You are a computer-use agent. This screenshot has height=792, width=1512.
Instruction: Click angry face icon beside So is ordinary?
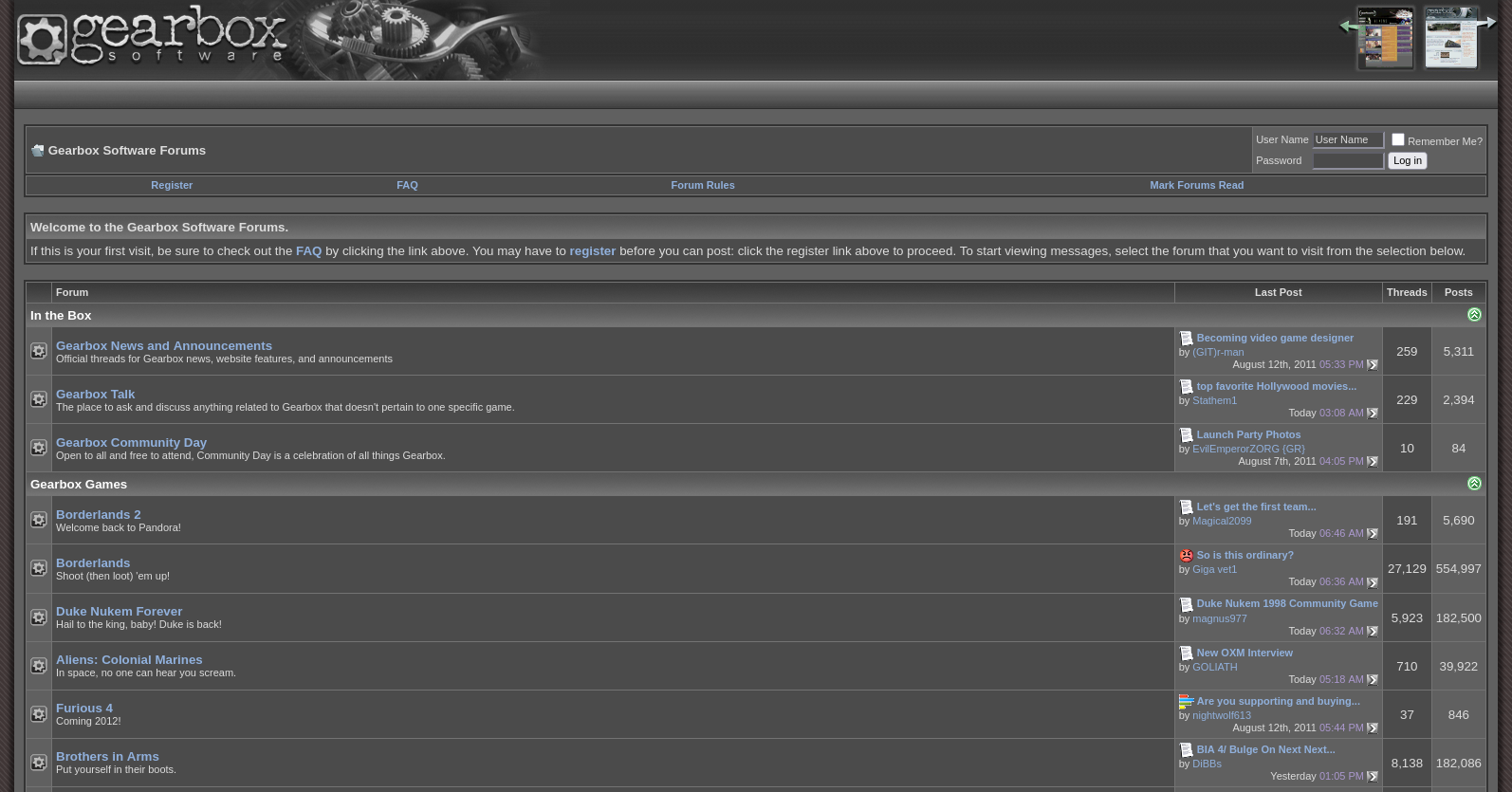coord(1186,556)
